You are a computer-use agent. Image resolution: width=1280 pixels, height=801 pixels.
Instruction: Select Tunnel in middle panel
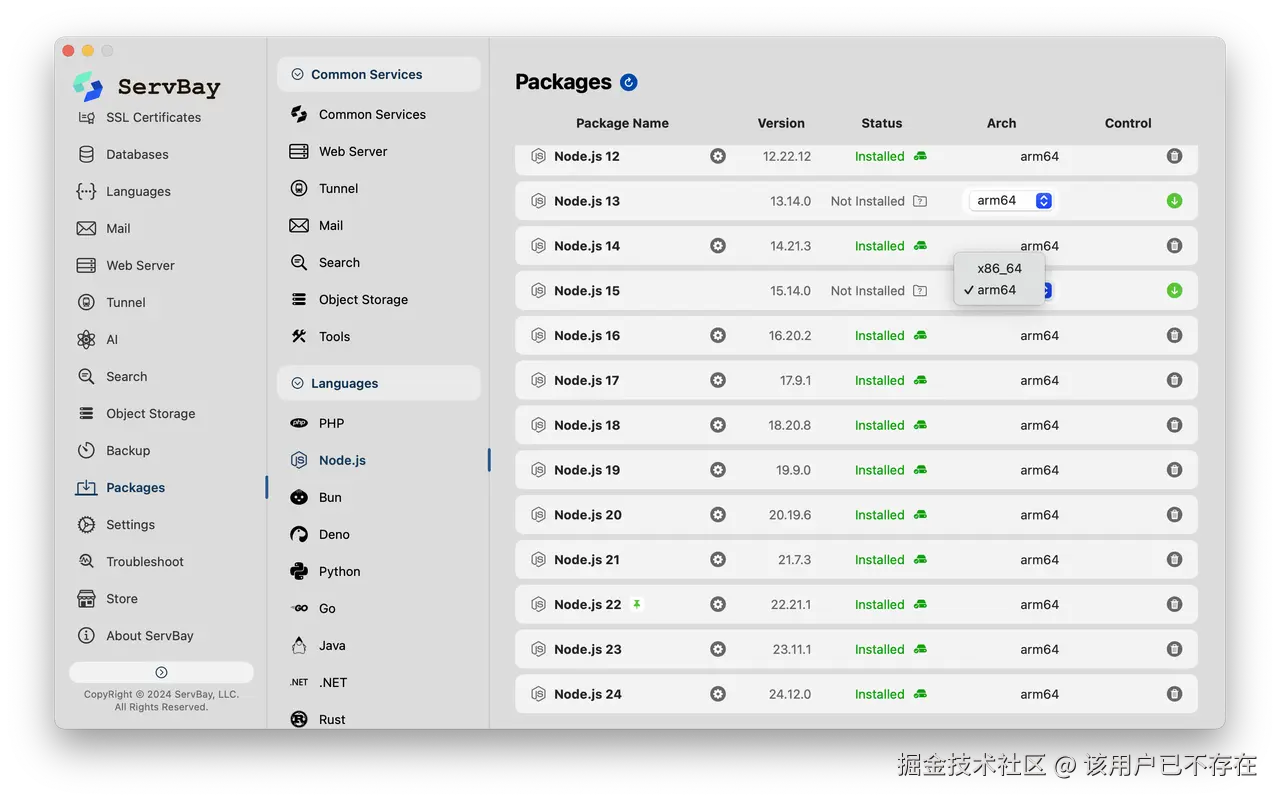pos(324,188)
